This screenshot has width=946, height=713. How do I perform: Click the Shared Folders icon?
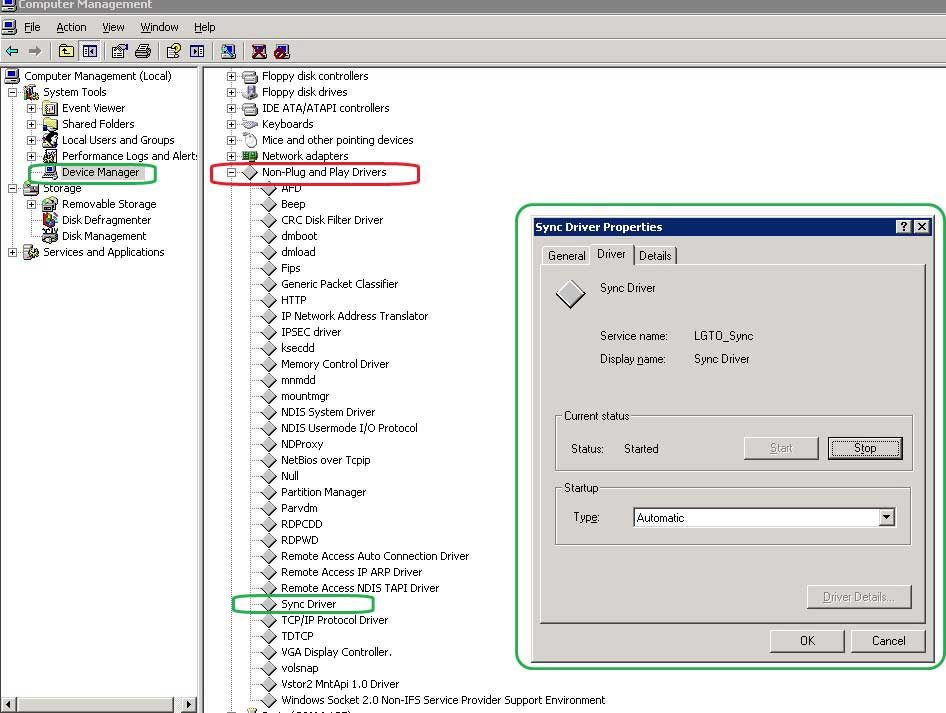[x=50, y=124]
